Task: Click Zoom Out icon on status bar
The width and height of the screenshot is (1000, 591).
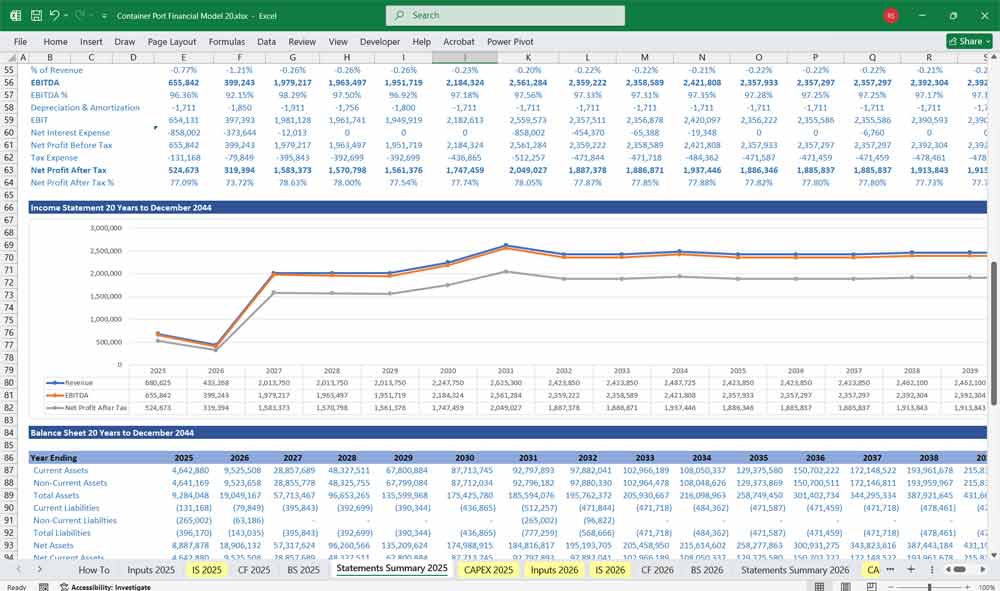Action: [890, 585]
